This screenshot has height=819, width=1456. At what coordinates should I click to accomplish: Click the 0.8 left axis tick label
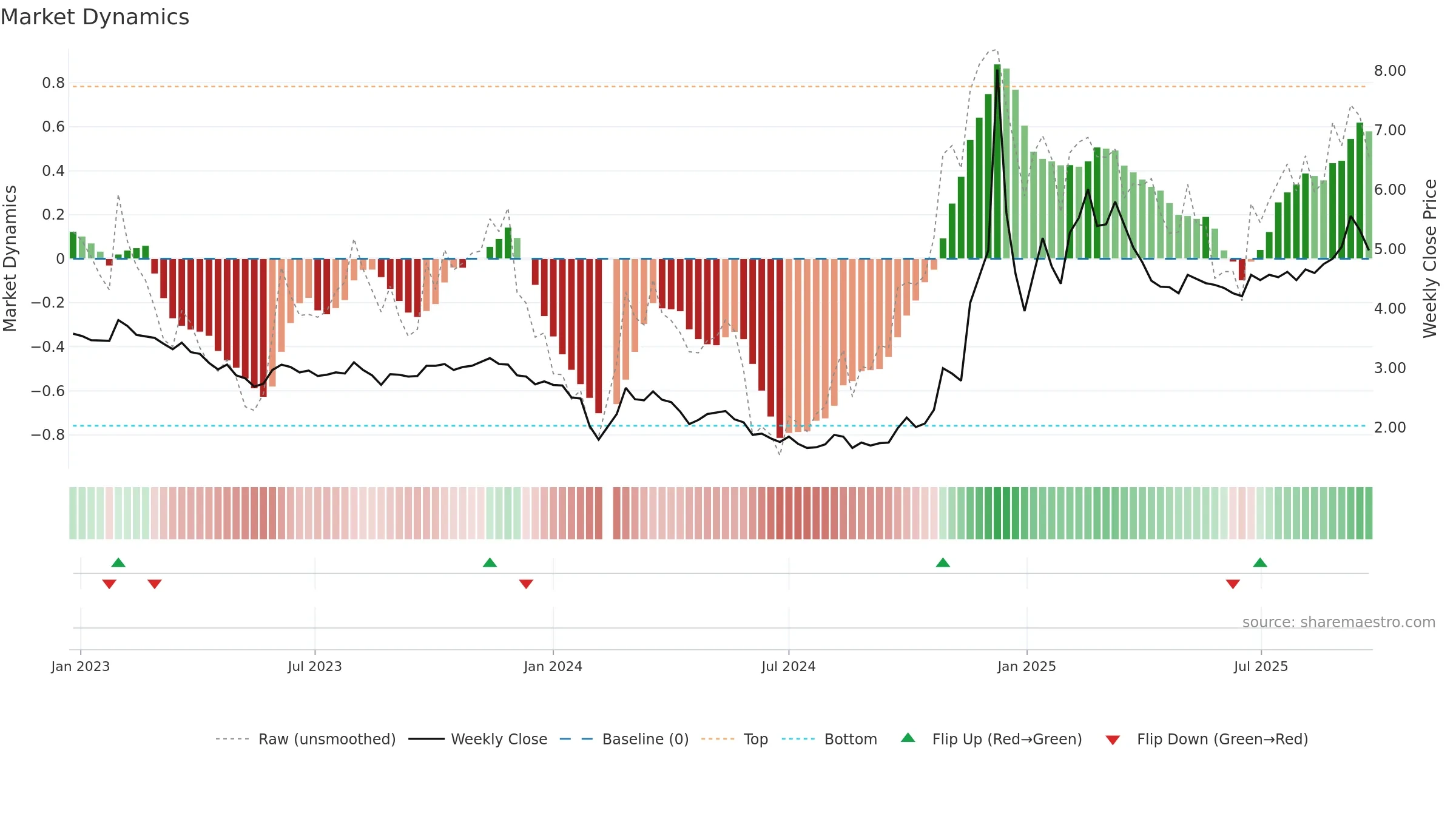pos(53,83)
